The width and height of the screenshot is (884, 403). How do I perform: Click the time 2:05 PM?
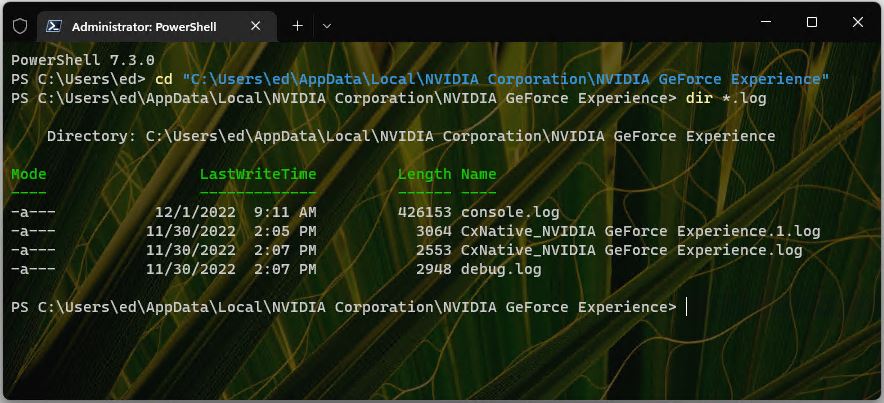285,232
